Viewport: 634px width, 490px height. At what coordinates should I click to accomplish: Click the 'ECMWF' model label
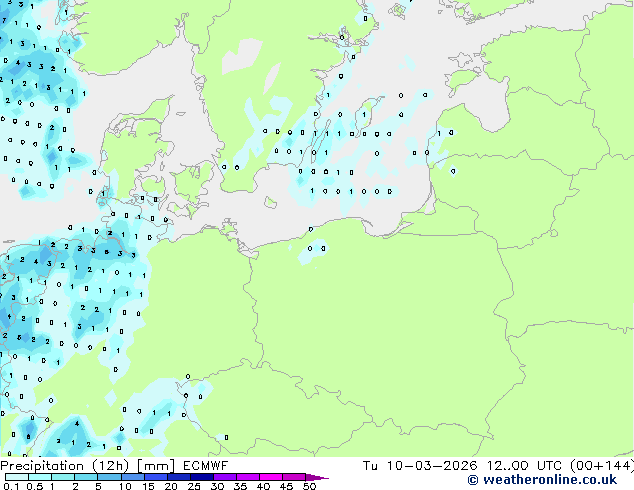point(205,466)
